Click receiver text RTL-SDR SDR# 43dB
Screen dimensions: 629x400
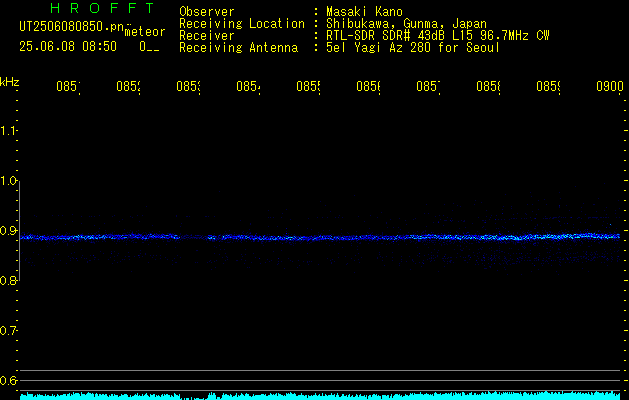click(x=387, y=36)
